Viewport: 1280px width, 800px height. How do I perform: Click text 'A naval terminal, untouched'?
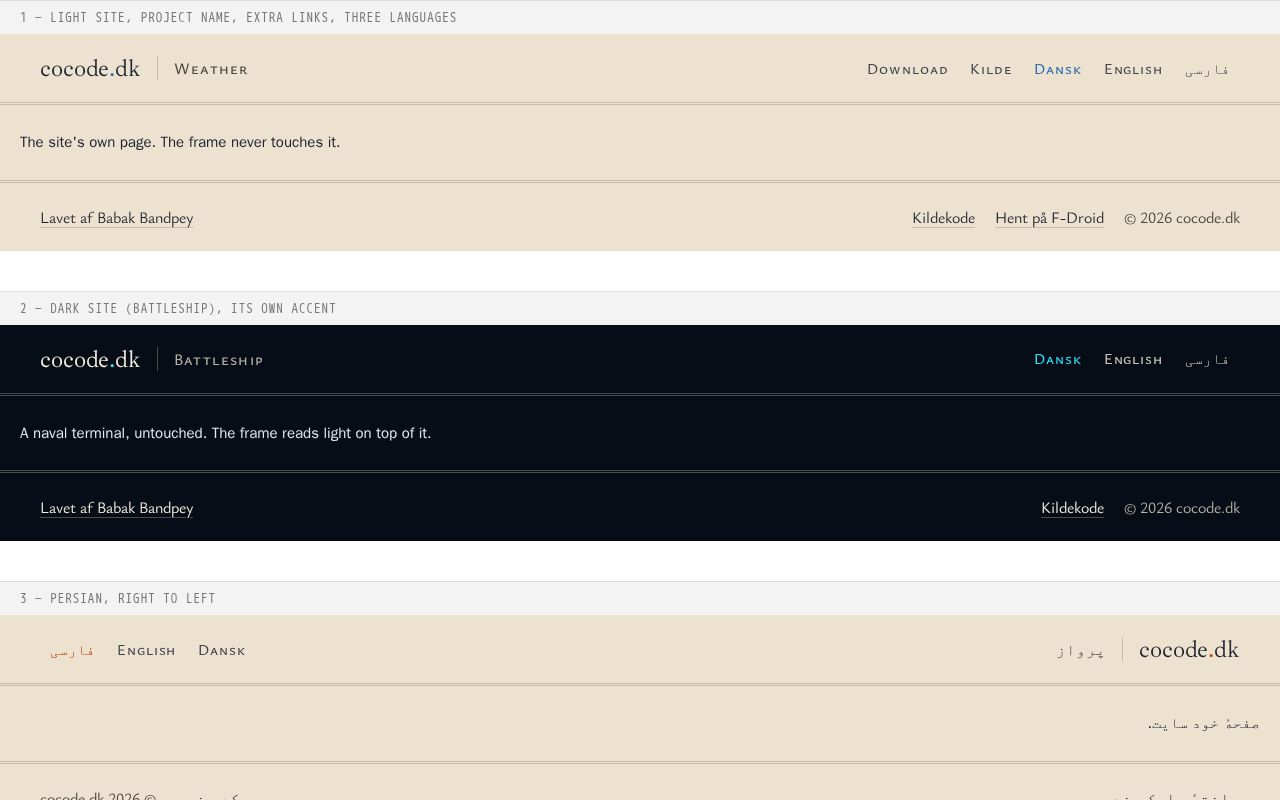click(x=111, y=433)
